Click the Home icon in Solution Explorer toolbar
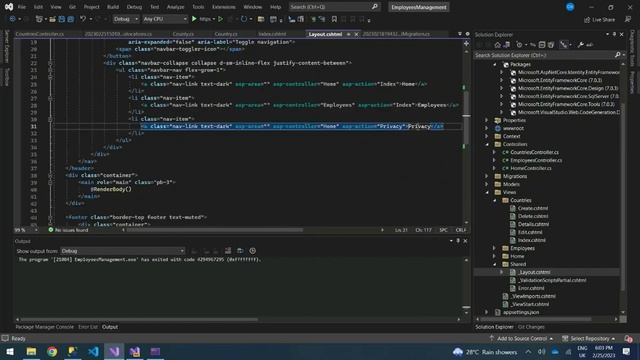 click(x=497, y=45)
